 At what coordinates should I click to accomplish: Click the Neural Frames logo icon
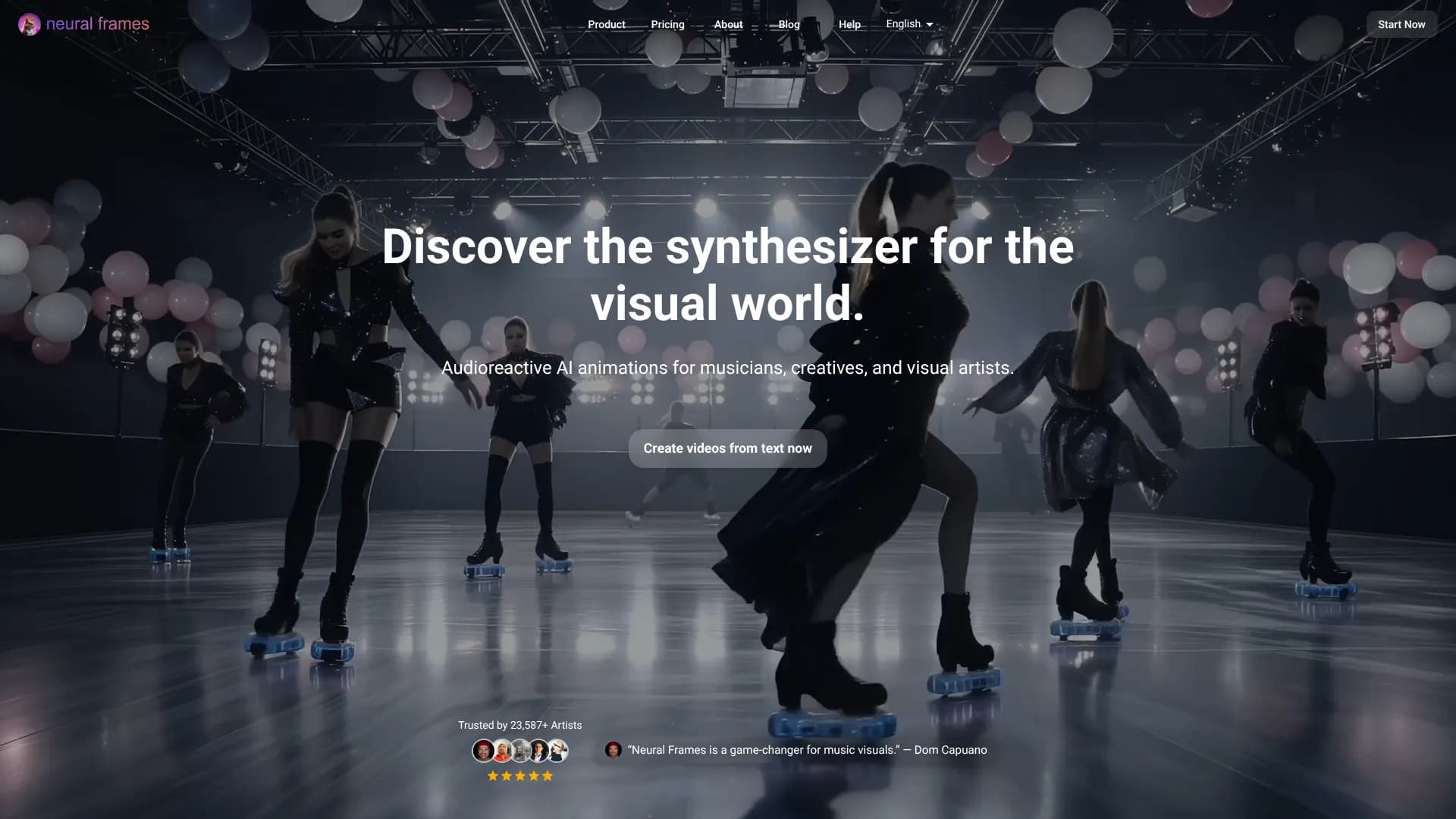(x=29, y=24)
